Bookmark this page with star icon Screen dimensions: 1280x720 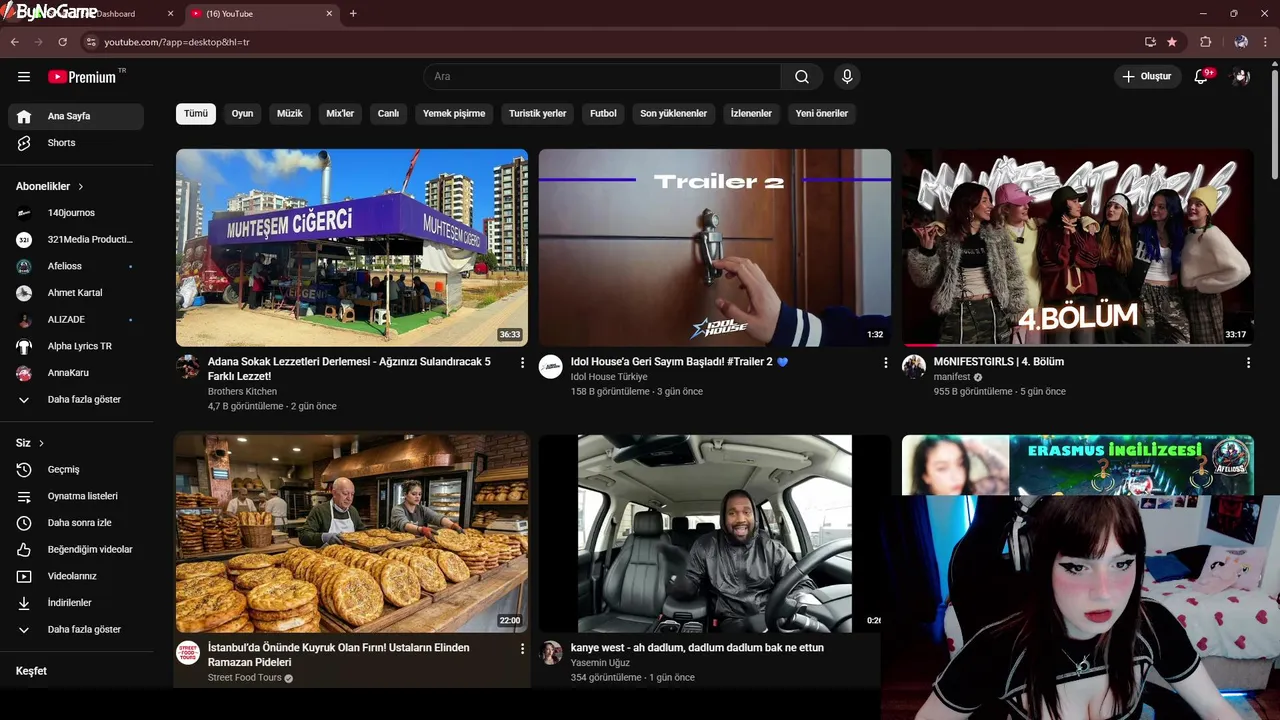coord(1172,42)
